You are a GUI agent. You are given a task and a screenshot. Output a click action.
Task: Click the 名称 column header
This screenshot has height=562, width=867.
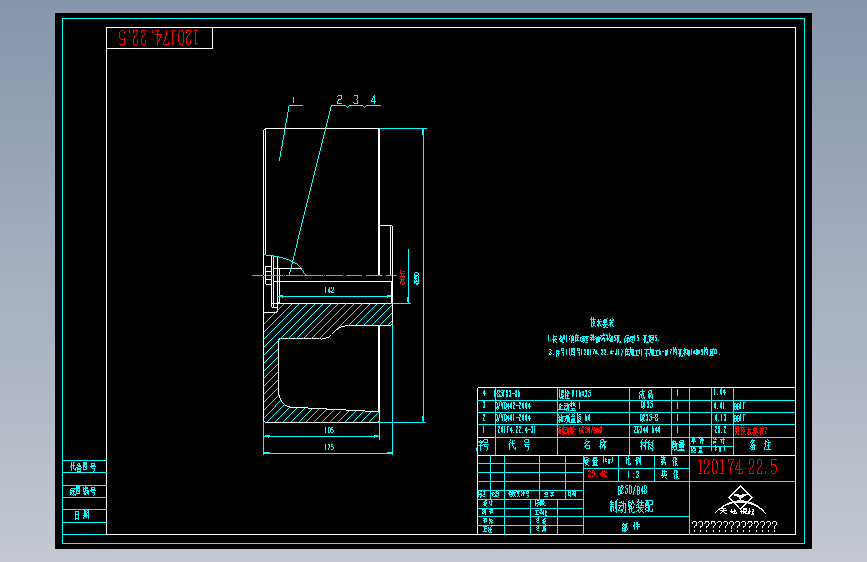pos(595,445)
